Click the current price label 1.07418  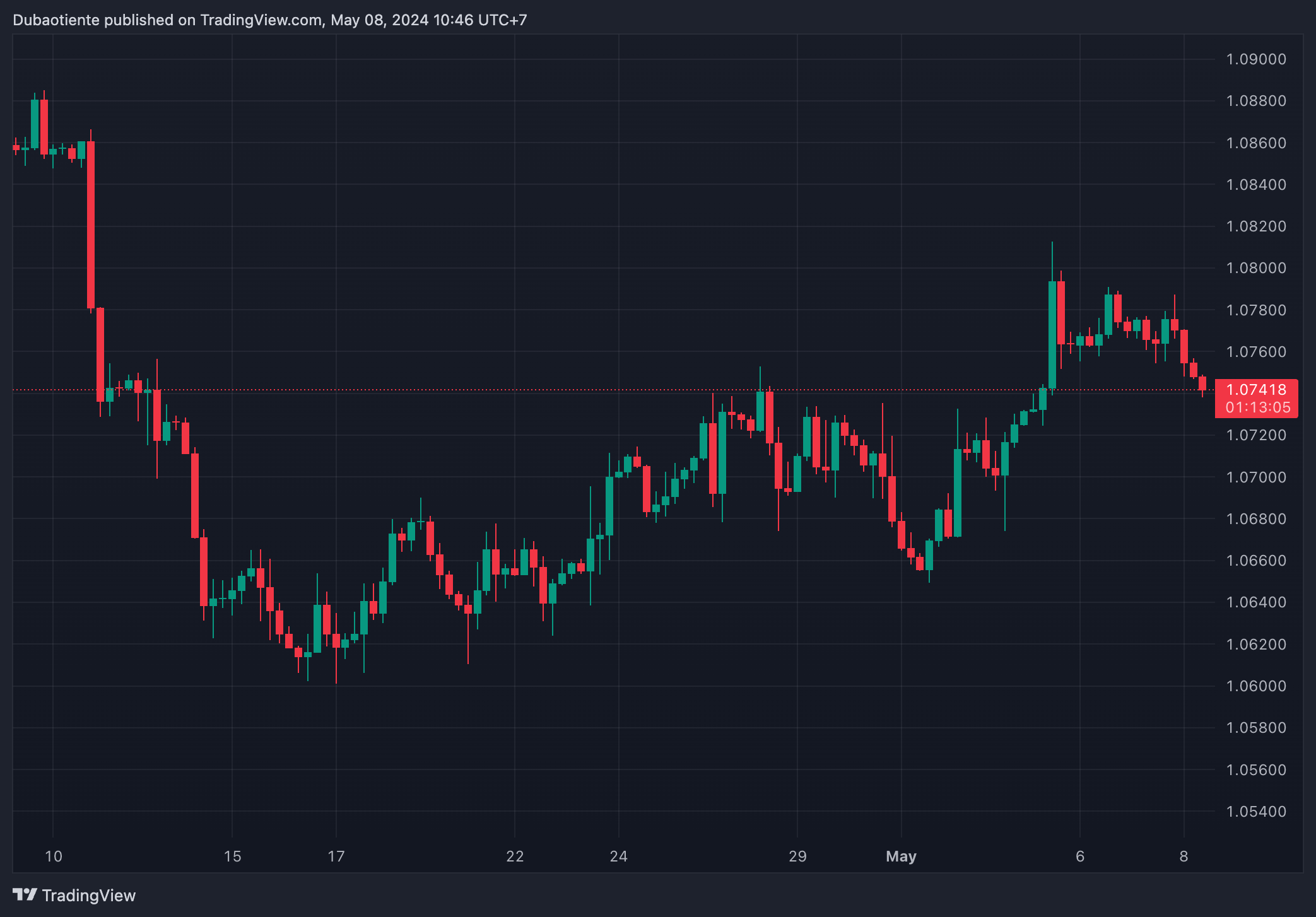coord(1256,390)
